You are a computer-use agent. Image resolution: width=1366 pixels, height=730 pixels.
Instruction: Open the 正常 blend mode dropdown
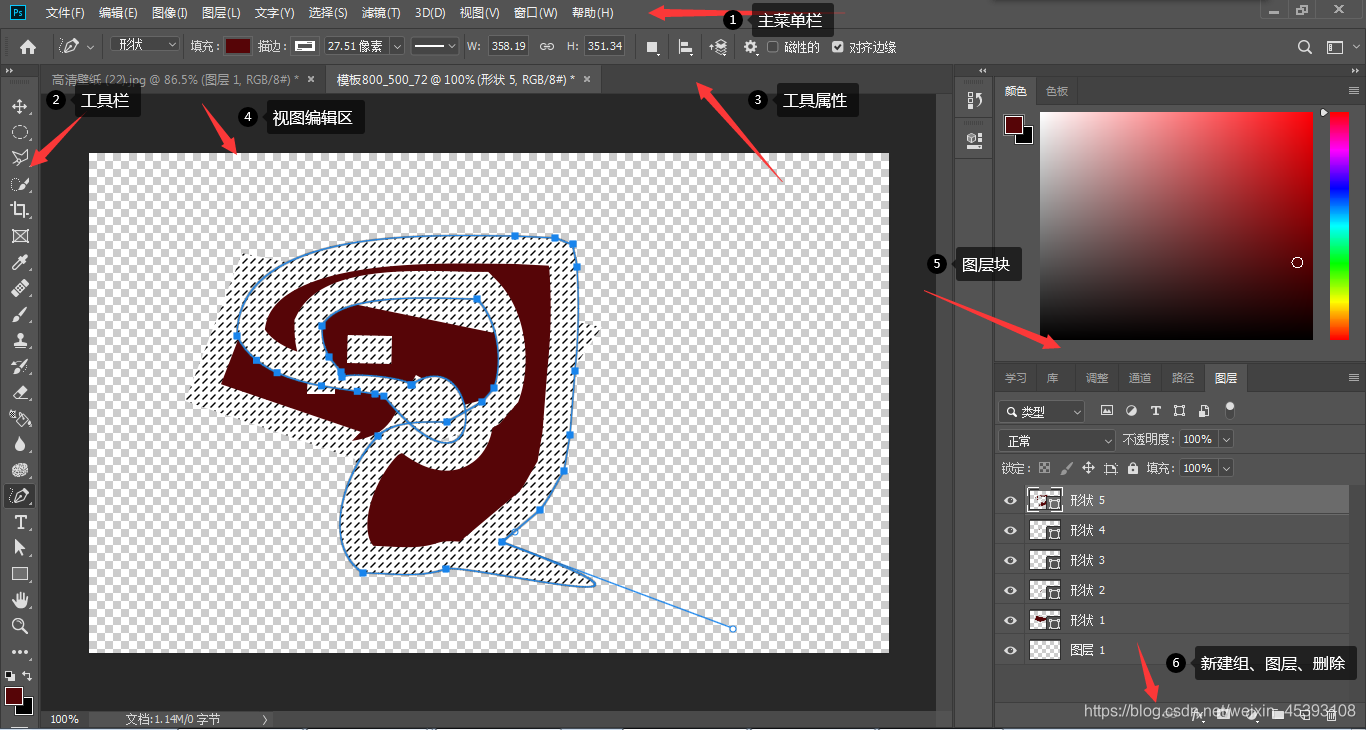[1057, 440]
